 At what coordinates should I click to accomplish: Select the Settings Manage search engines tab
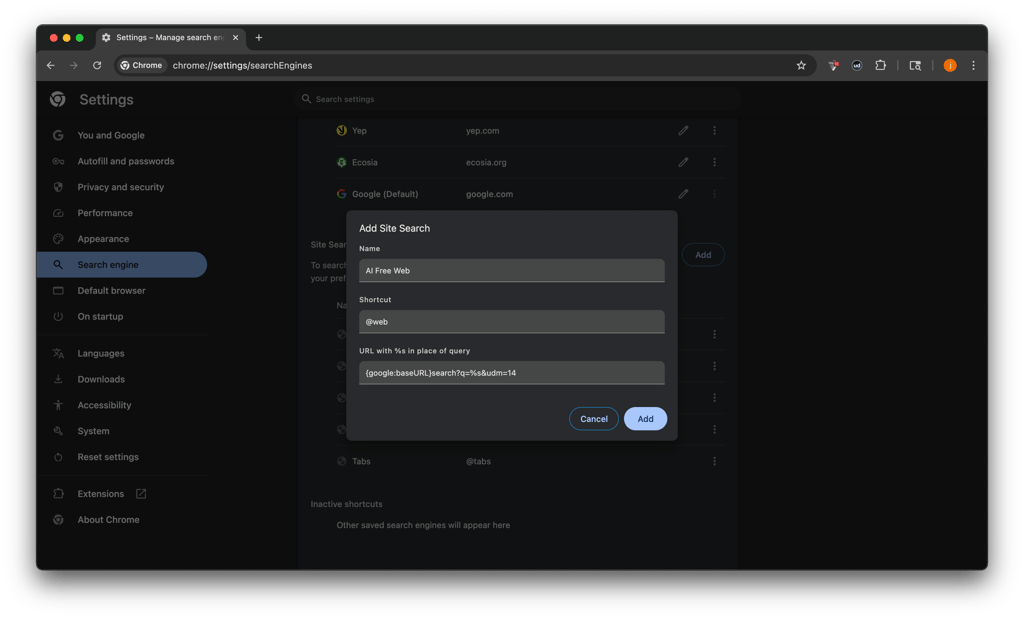(168, 38)
